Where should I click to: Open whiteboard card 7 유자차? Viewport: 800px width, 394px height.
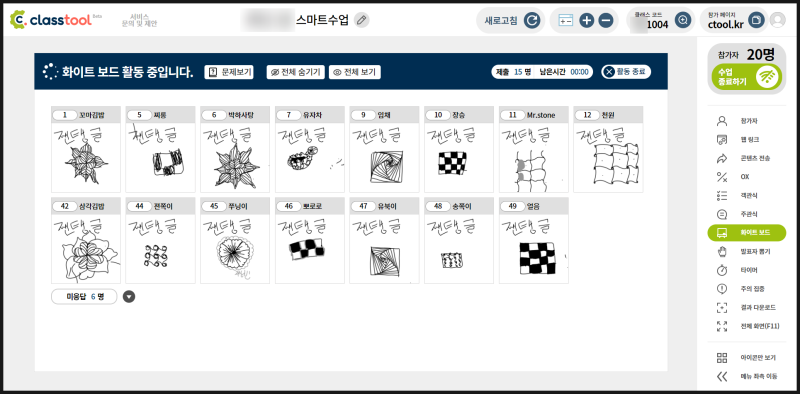[x=310, y=150]
